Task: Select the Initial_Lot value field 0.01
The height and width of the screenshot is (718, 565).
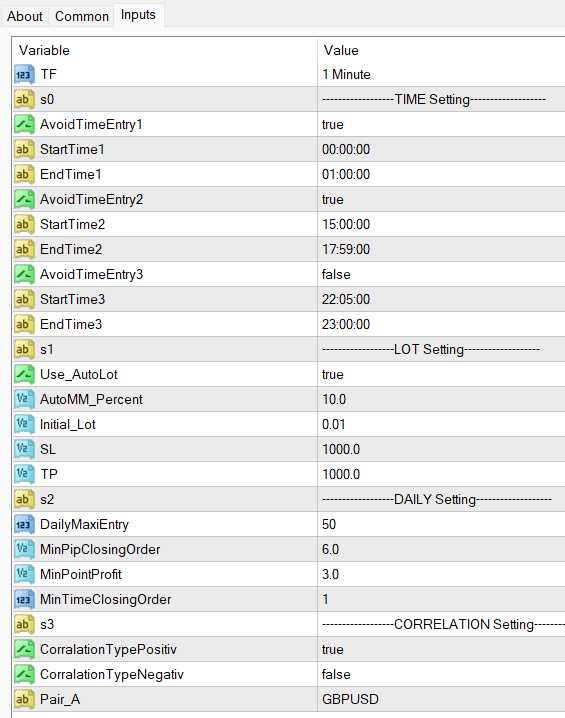Action: pos(441,424)
